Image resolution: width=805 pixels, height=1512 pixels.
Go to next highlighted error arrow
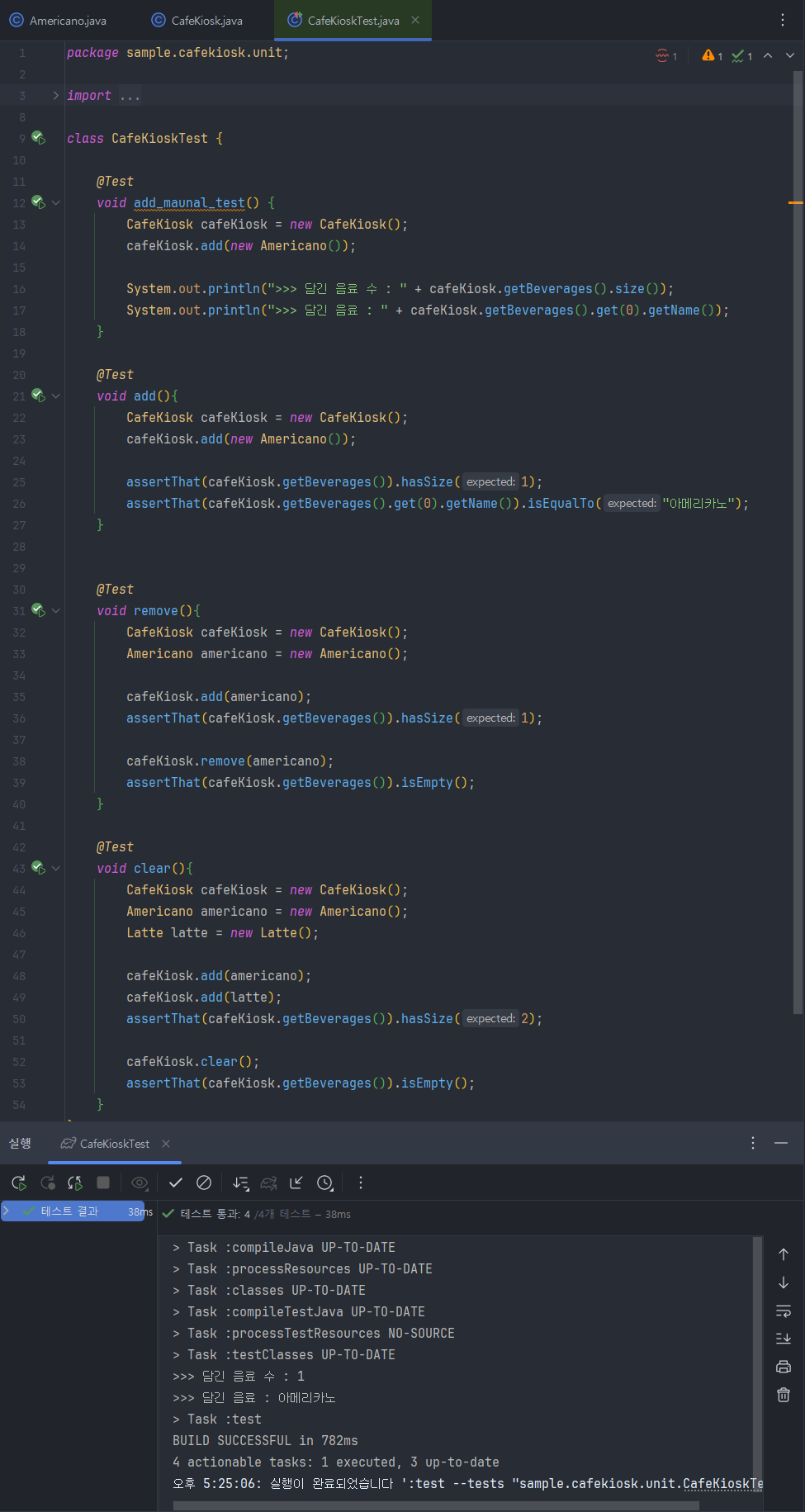[x=790, y=55]
